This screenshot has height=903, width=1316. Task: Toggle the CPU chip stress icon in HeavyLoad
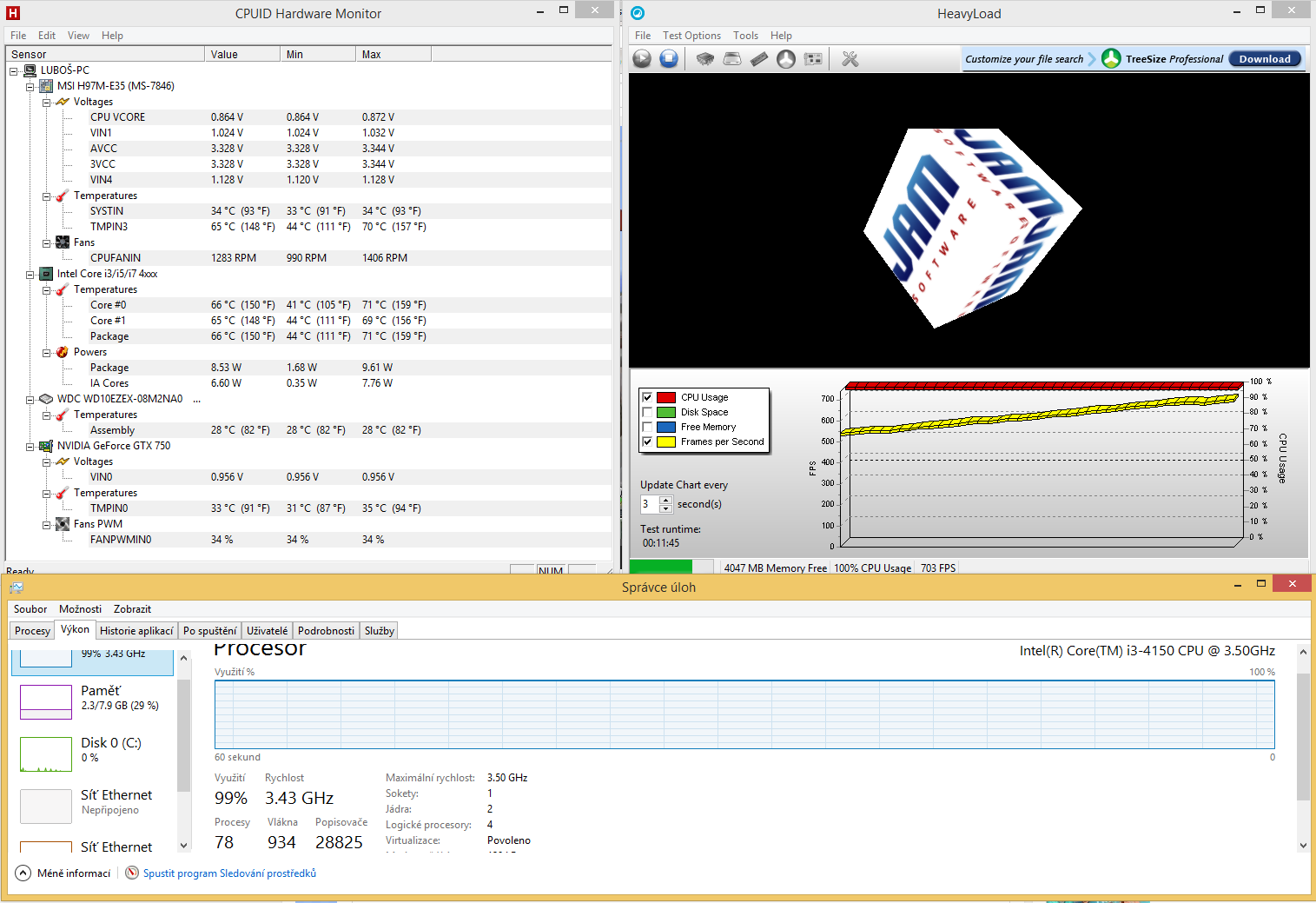pyautogui.click(x=705, y=58)
